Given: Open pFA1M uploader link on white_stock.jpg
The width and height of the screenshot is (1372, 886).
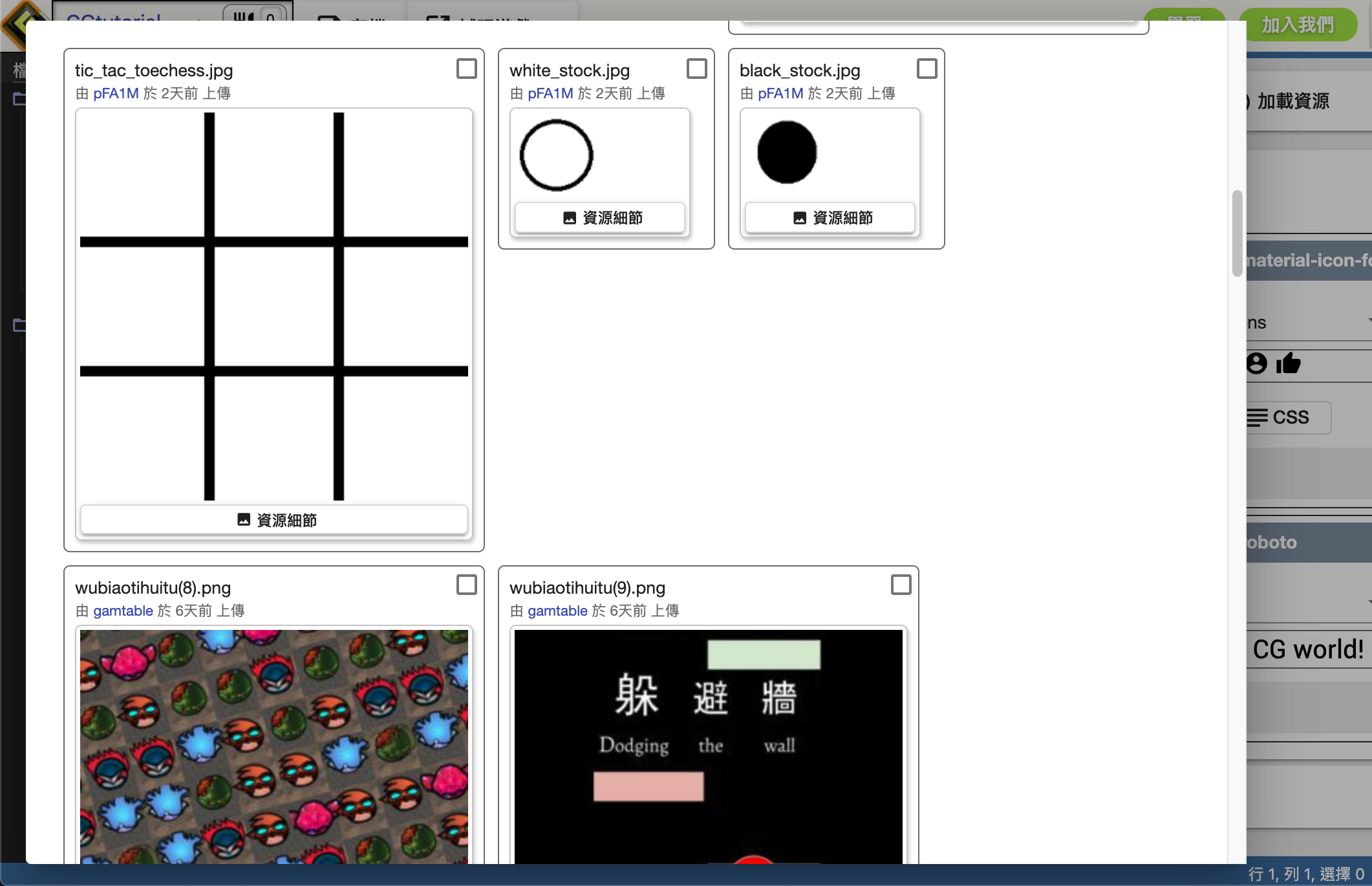Looking at the screenshot, I should (x=550, y=93).
